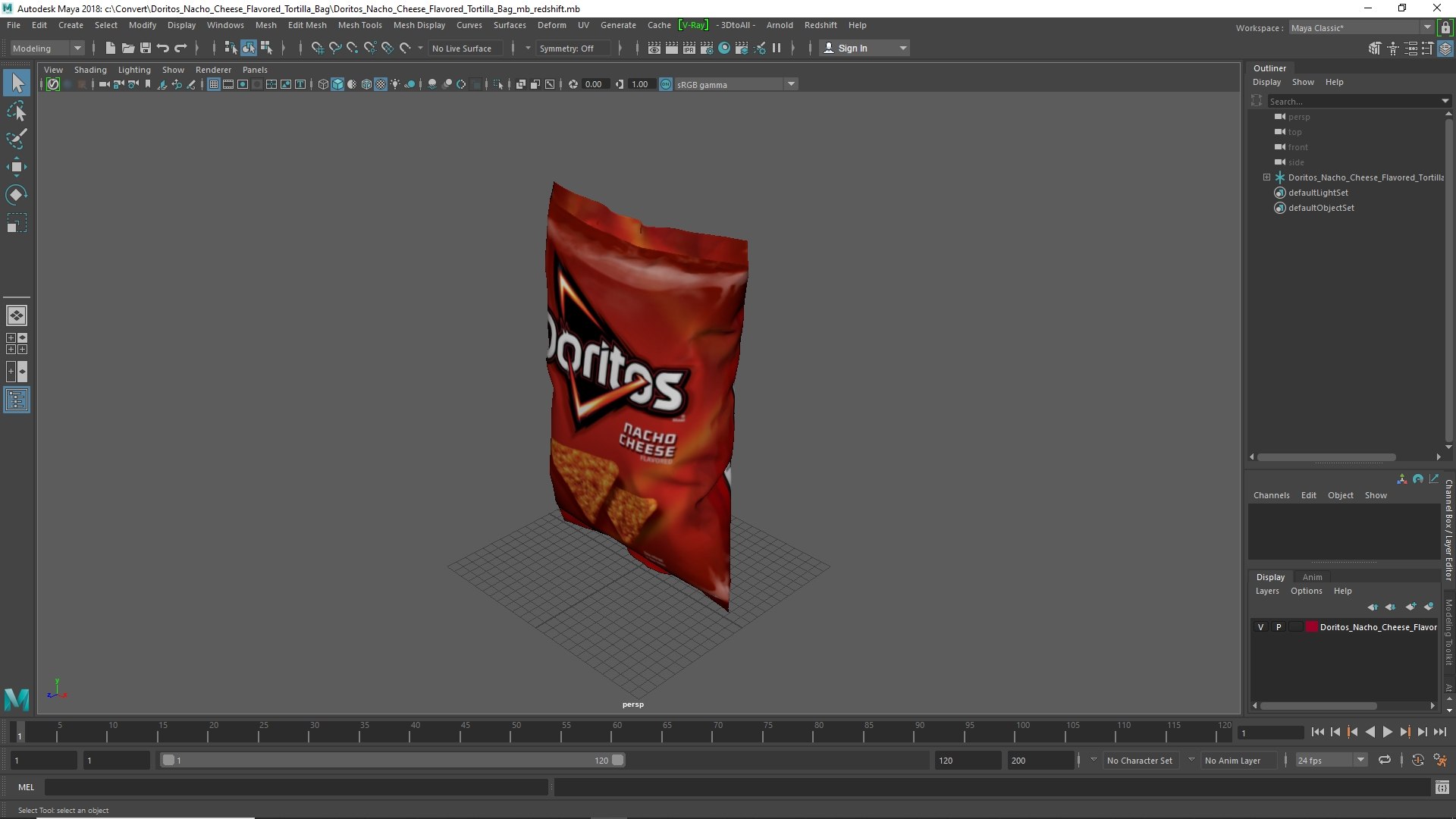Open the Modeling Toolkit side tab

click(x=1448, y=632)
